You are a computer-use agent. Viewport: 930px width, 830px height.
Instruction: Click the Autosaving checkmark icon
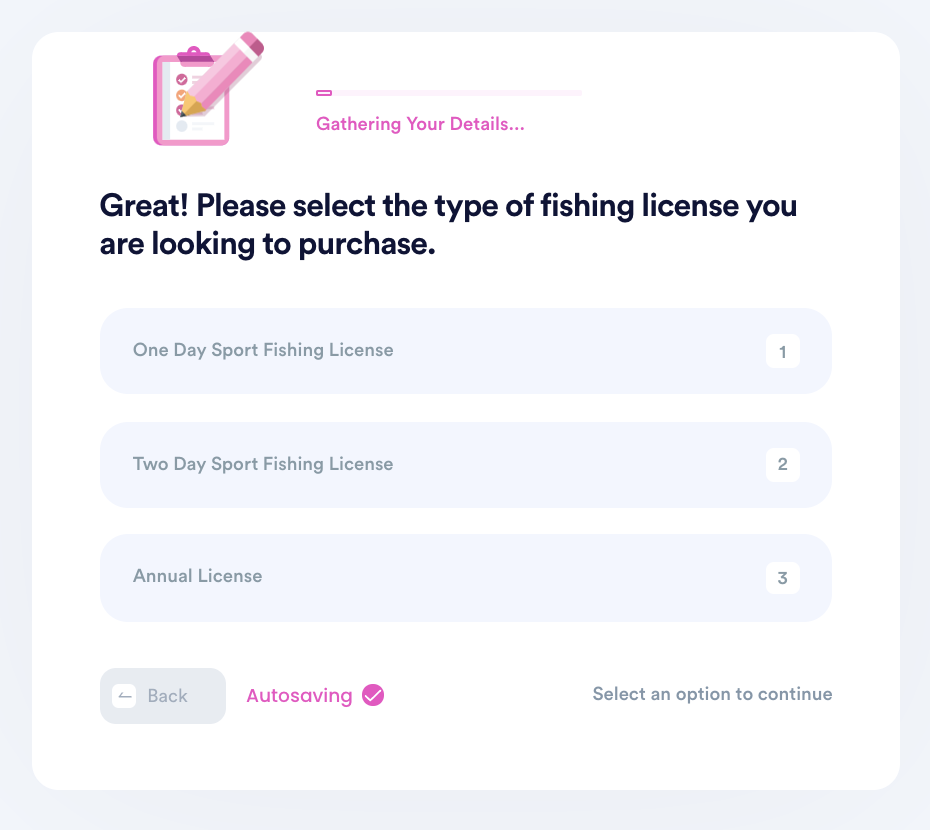pos(373,695)
